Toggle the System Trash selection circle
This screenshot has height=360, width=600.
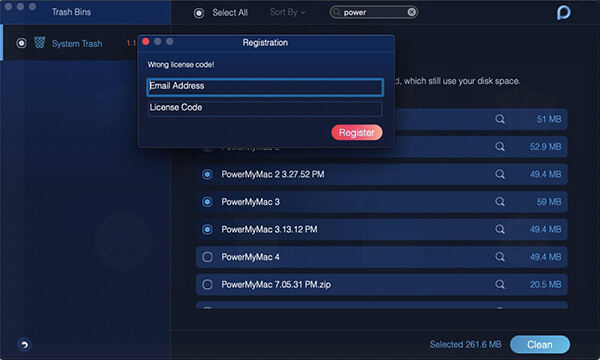point(21,43)
